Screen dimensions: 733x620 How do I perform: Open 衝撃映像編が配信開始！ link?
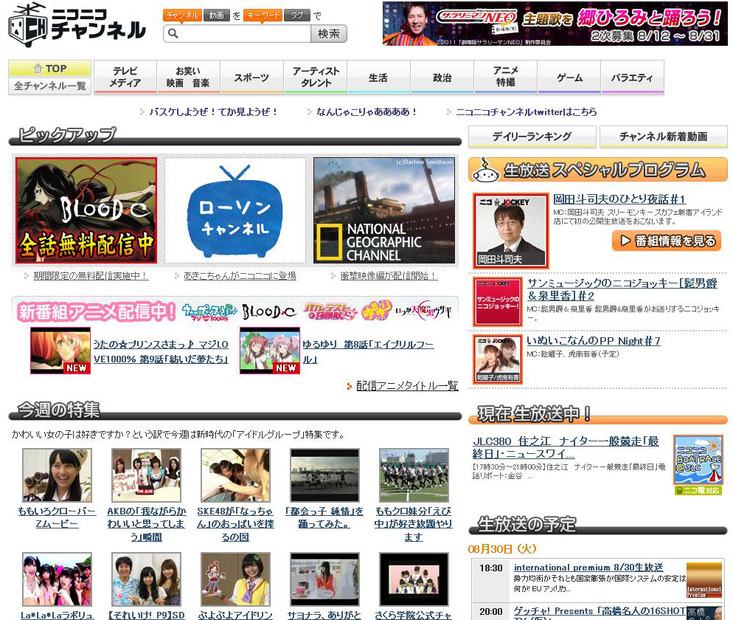point(389,276)
